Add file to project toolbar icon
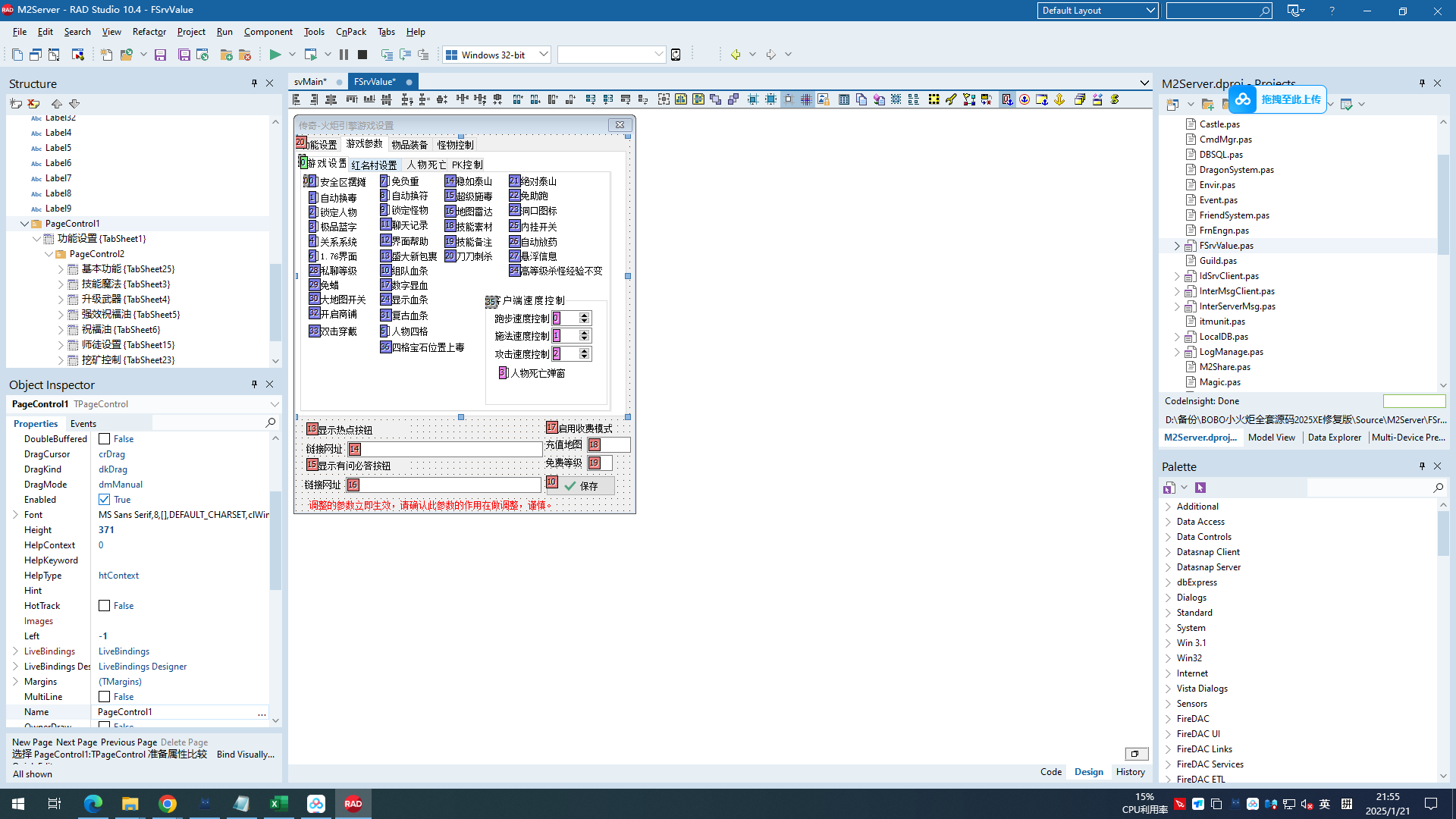Screen dimensions: 1456x819 pyautogui.click(x=226, y=55)
